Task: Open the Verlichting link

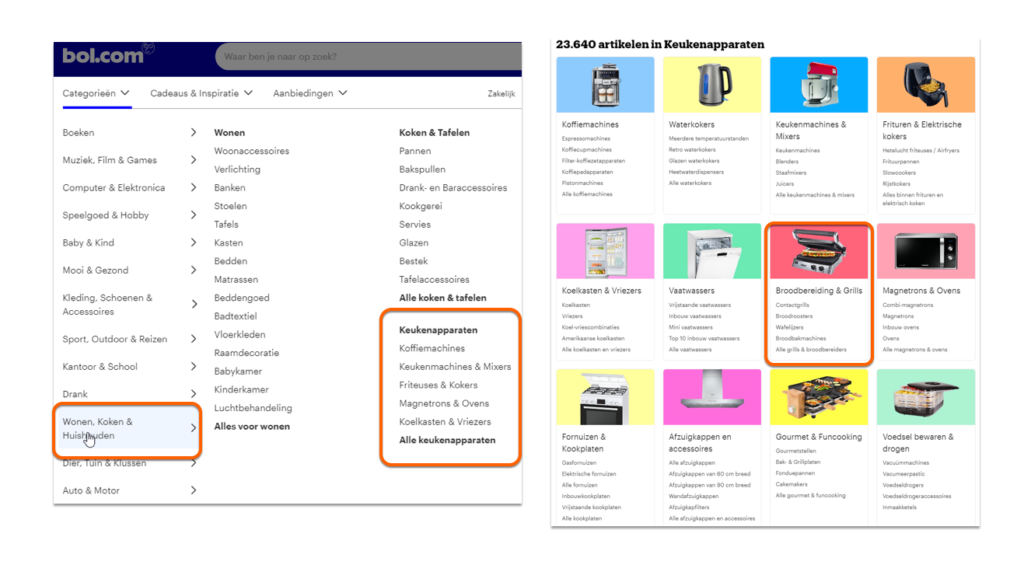Action: point(237,169)
